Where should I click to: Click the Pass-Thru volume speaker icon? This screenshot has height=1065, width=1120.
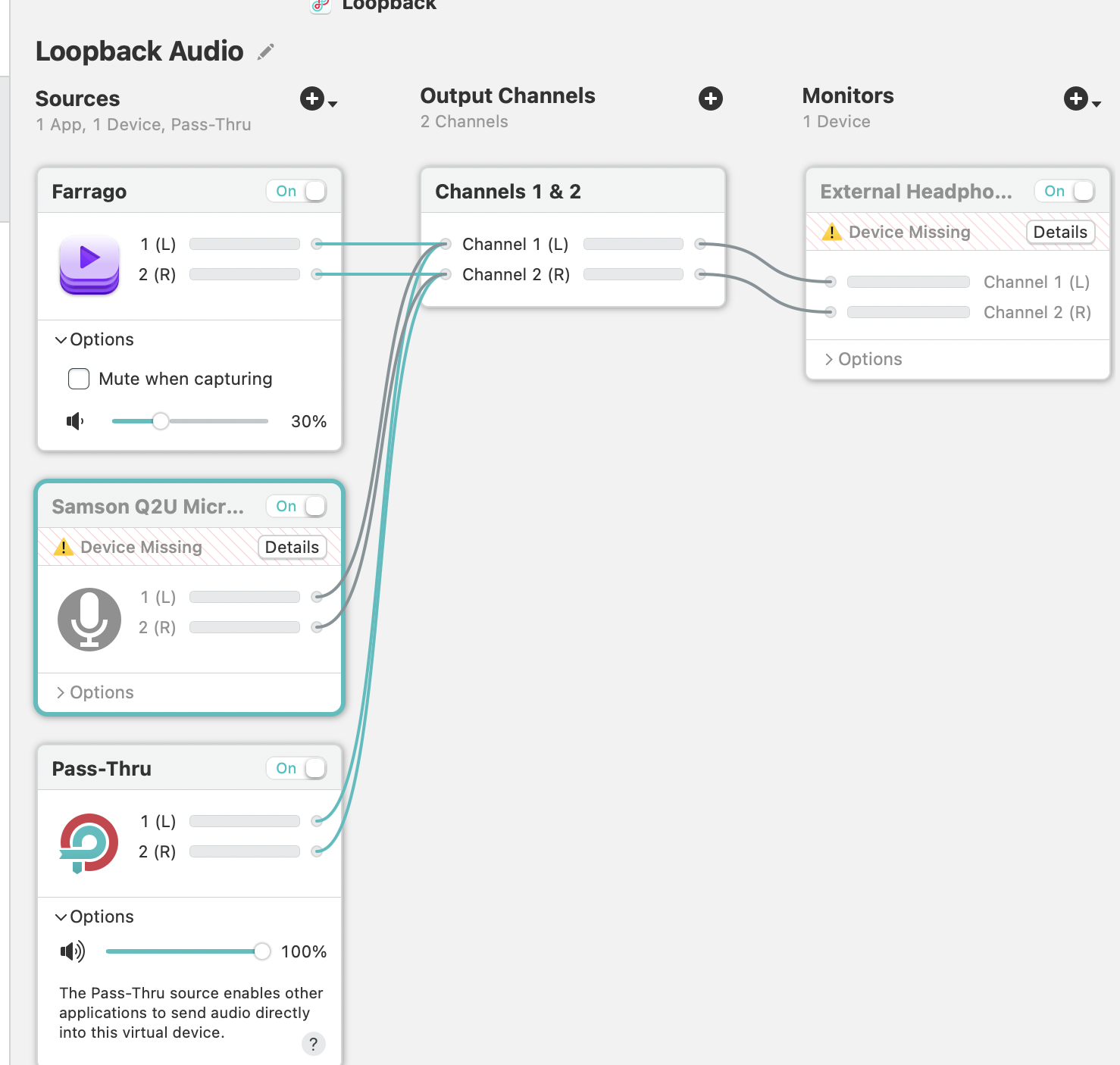coord(73,951)
